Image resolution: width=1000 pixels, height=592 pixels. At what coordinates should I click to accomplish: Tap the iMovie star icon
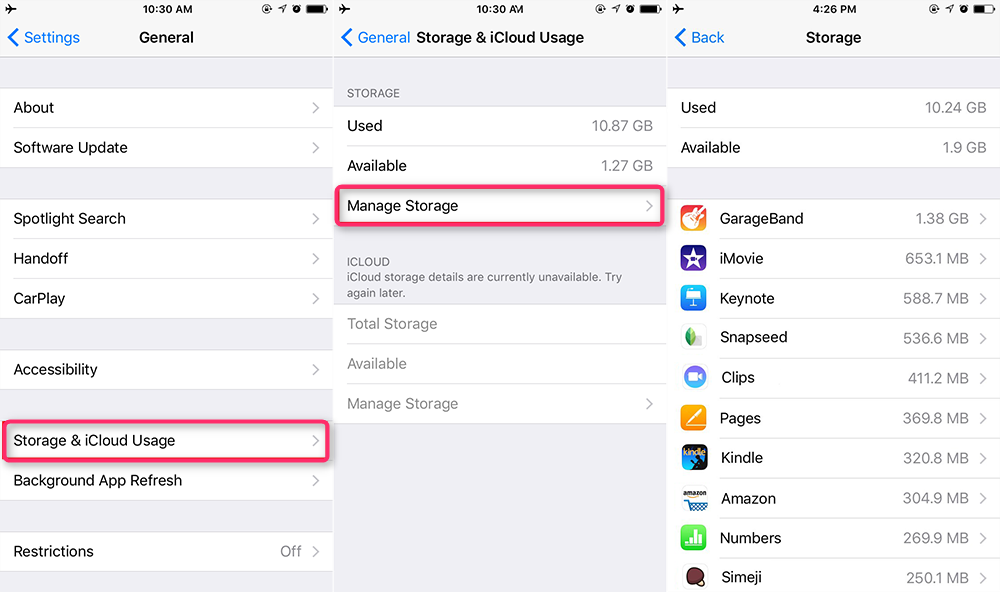tap(694, 258)
